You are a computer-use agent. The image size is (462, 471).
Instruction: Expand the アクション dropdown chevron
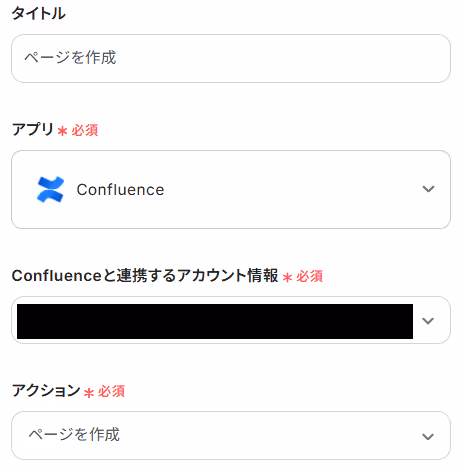pos(428,436)
